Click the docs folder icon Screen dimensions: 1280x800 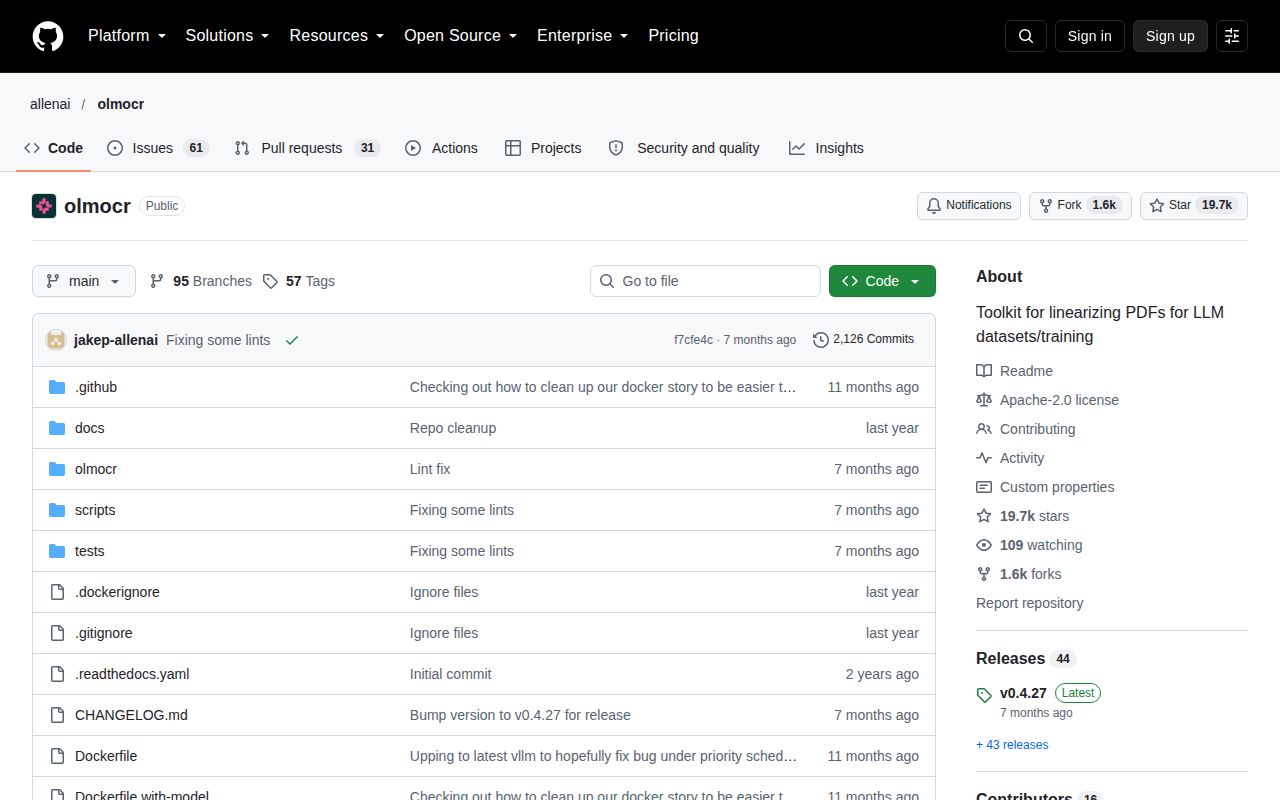tap(57, 428)
